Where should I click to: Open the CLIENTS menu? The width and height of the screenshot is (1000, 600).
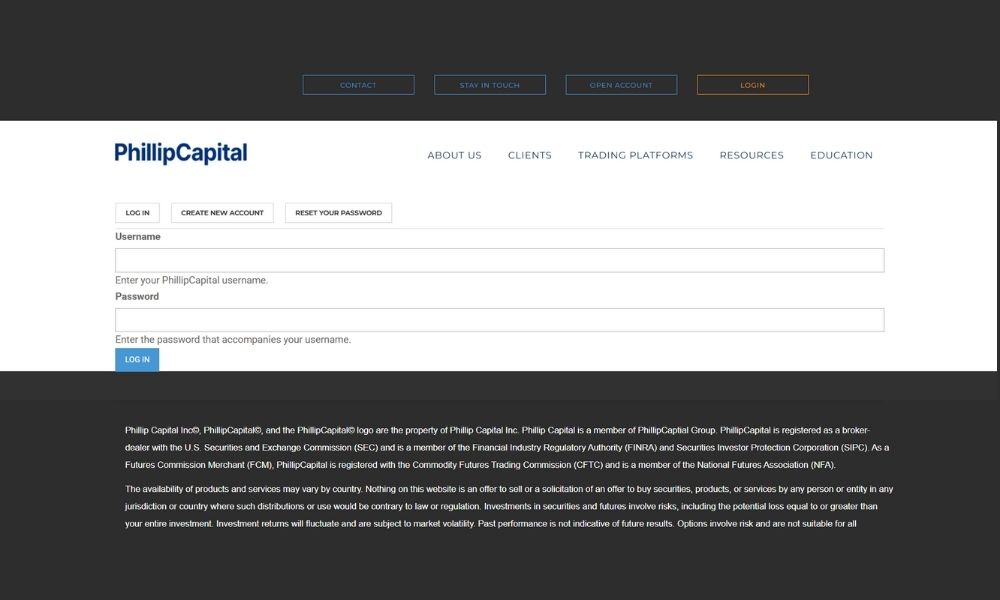click(x=529, y=155)
